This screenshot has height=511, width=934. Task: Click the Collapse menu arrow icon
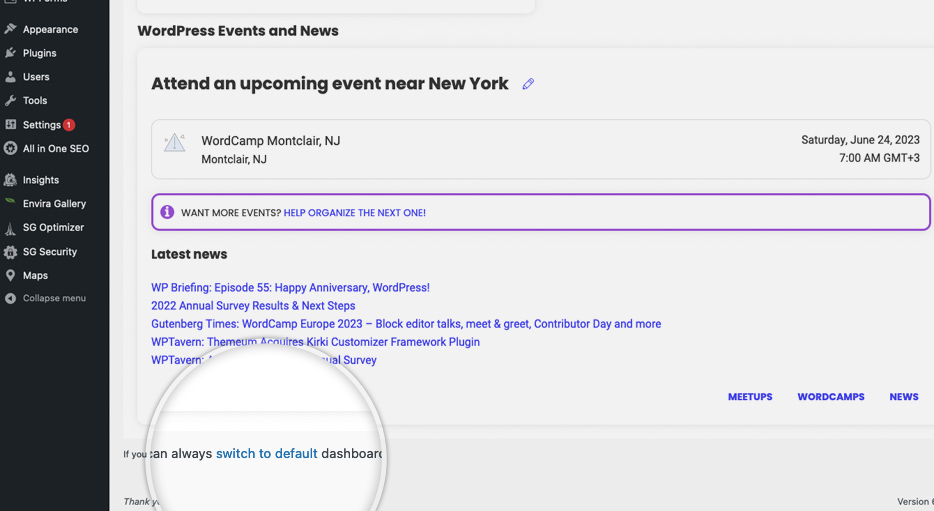point(10,298)
